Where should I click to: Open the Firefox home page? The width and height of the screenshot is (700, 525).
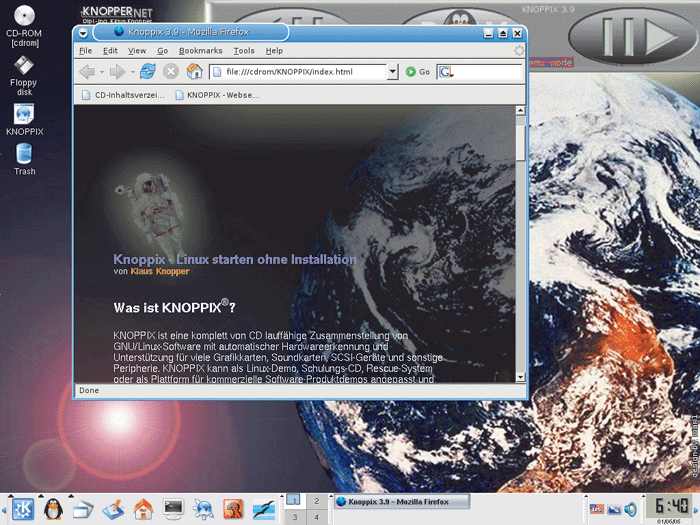194,71
